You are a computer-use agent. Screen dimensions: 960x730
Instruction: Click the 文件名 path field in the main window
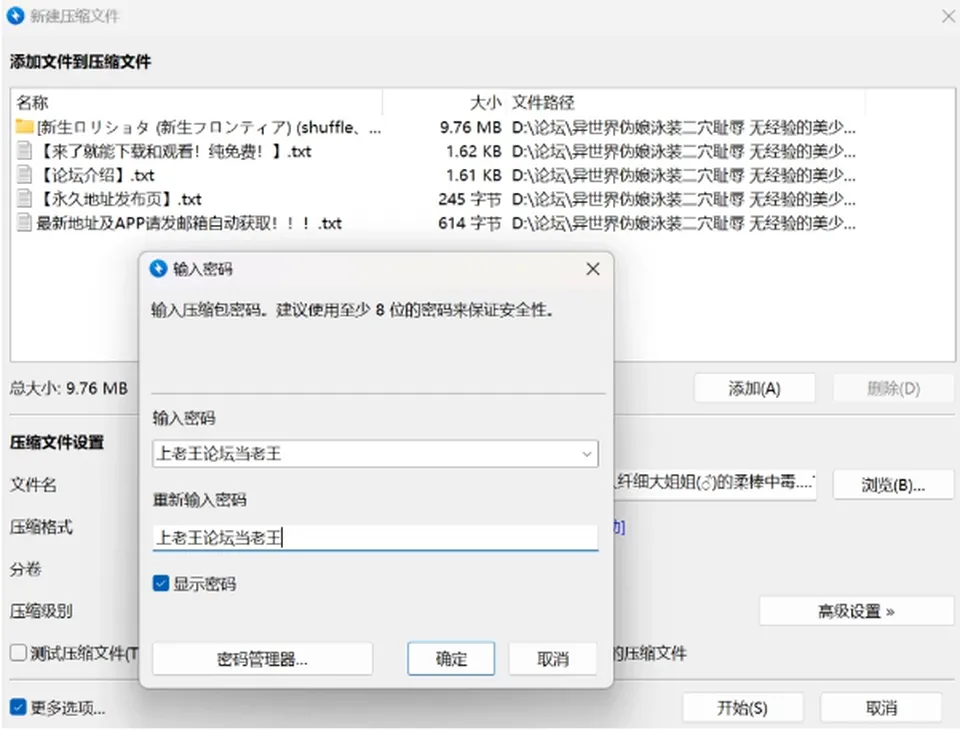tap(715, 484)
